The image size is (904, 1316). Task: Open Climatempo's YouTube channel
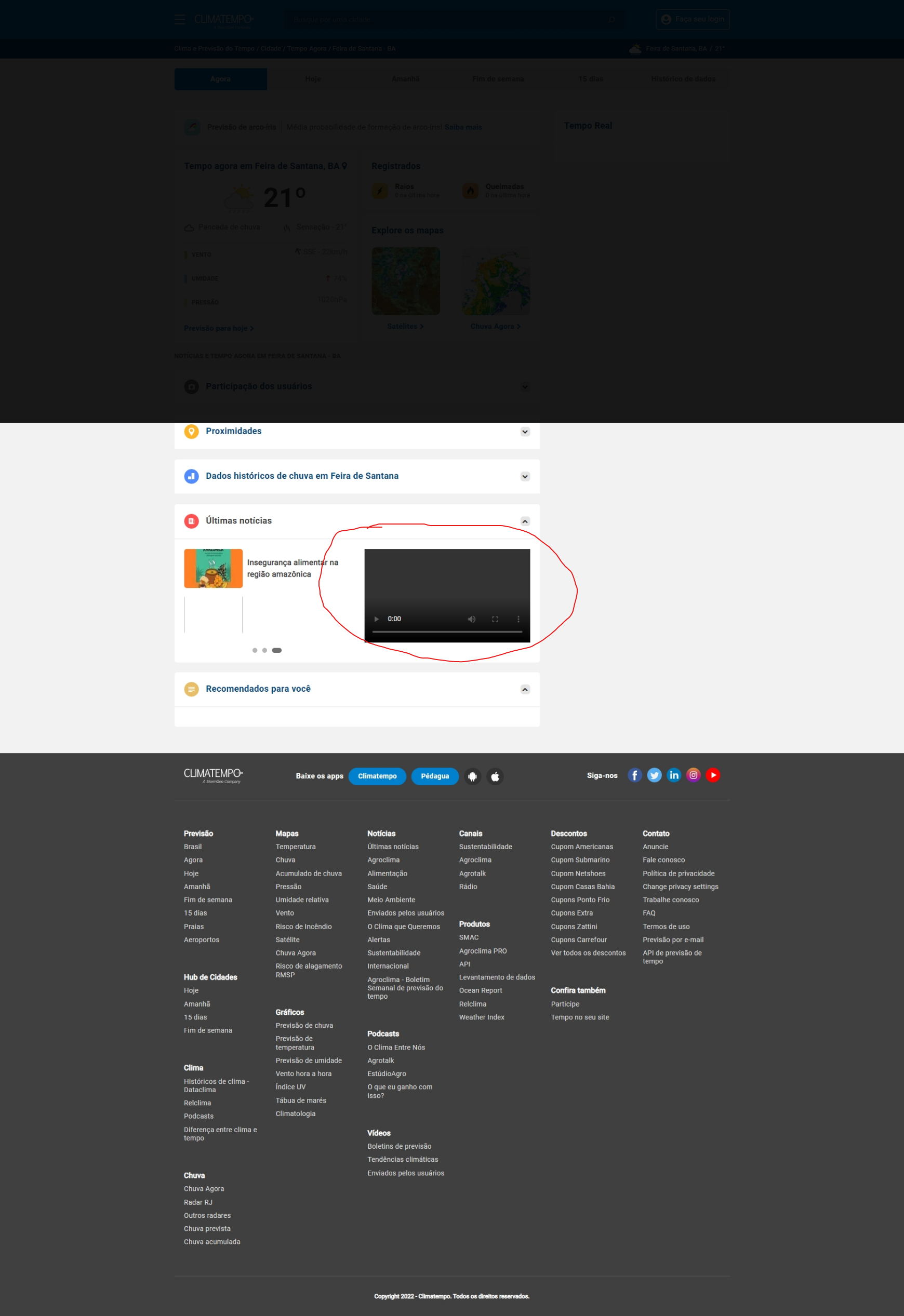coord(713,775)
